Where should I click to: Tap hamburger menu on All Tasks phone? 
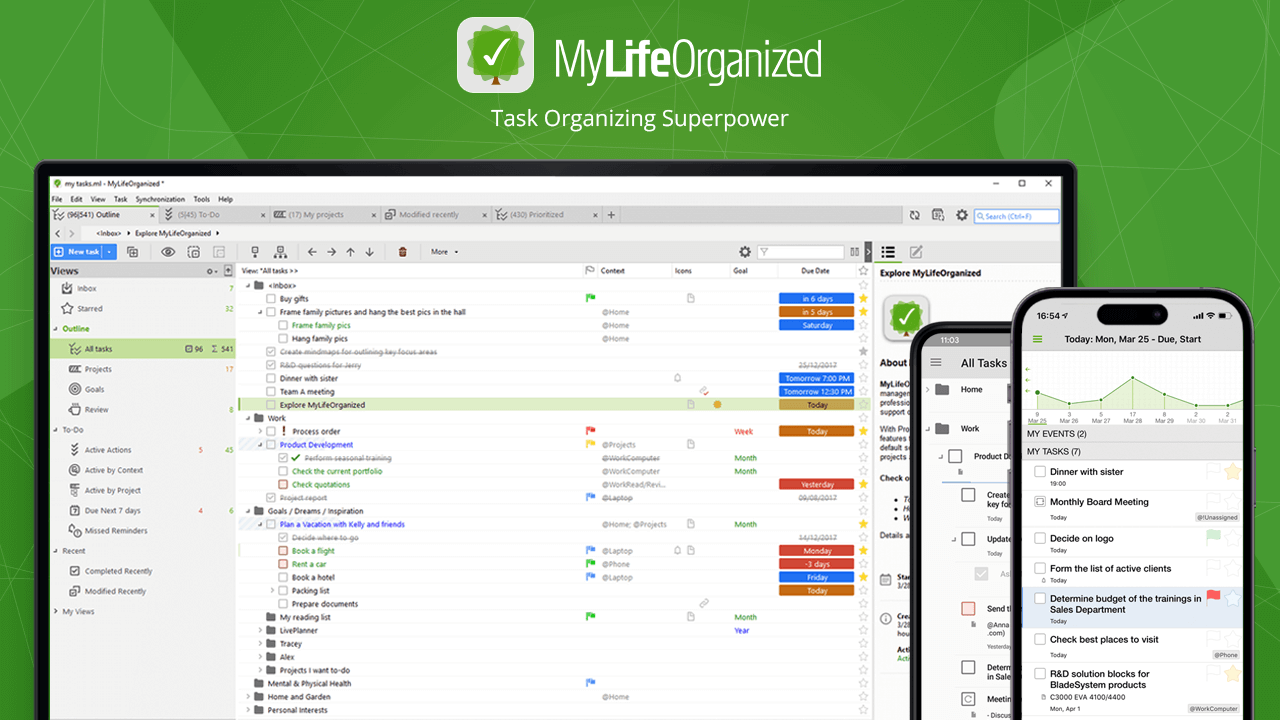point(937,362)
